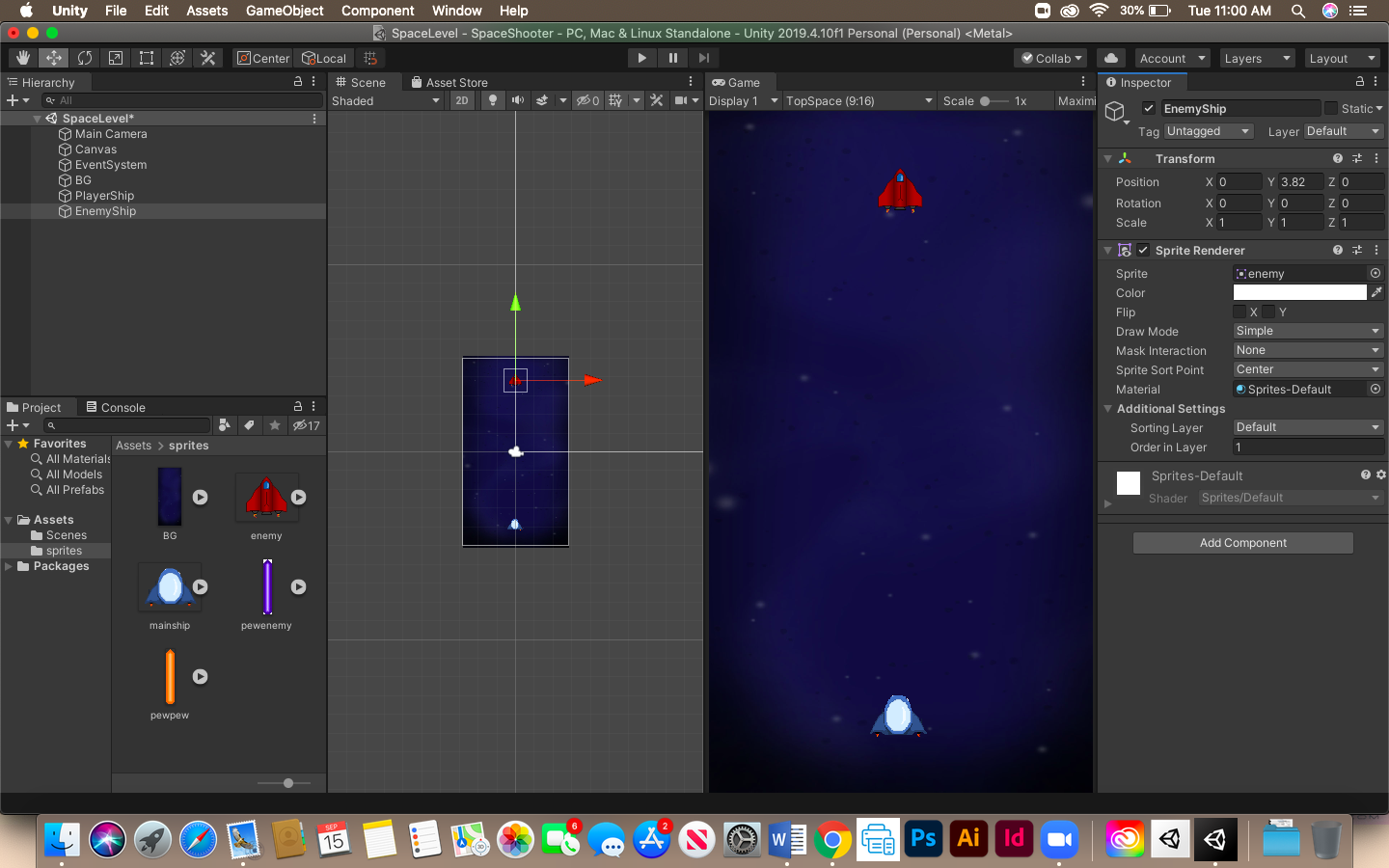
Task: Toggle scene lighting bulb icon
Action: [493, 100]
